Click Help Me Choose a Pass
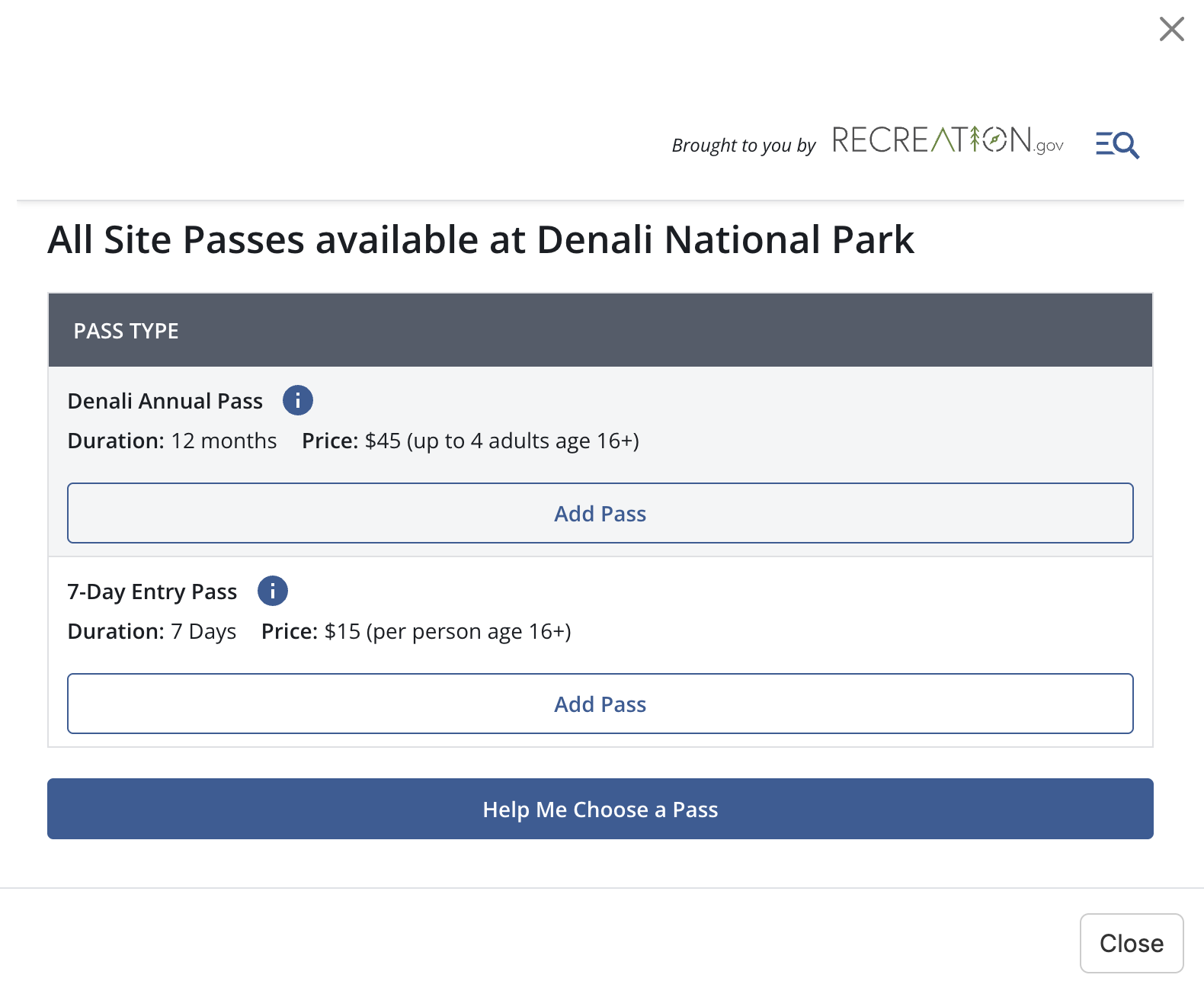Image resolution: width=1204 pixels, height=994 pixels. pos(600,809)
